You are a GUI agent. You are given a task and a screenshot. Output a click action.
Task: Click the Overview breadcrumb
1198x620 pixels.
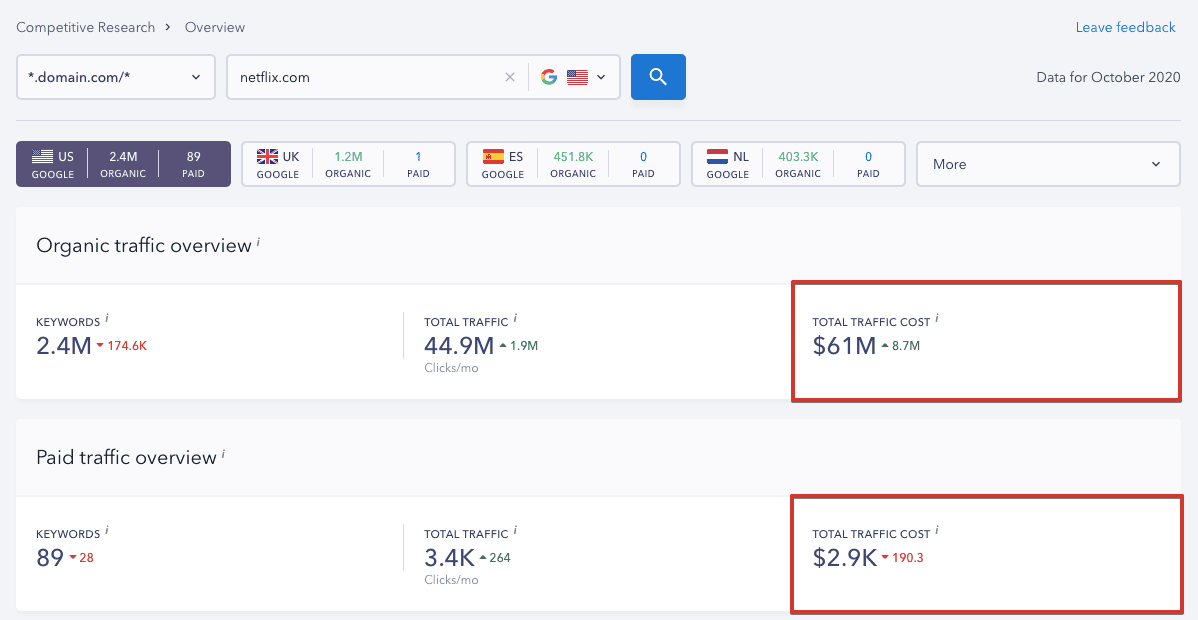pyautogui.click(x=215, y=28)
